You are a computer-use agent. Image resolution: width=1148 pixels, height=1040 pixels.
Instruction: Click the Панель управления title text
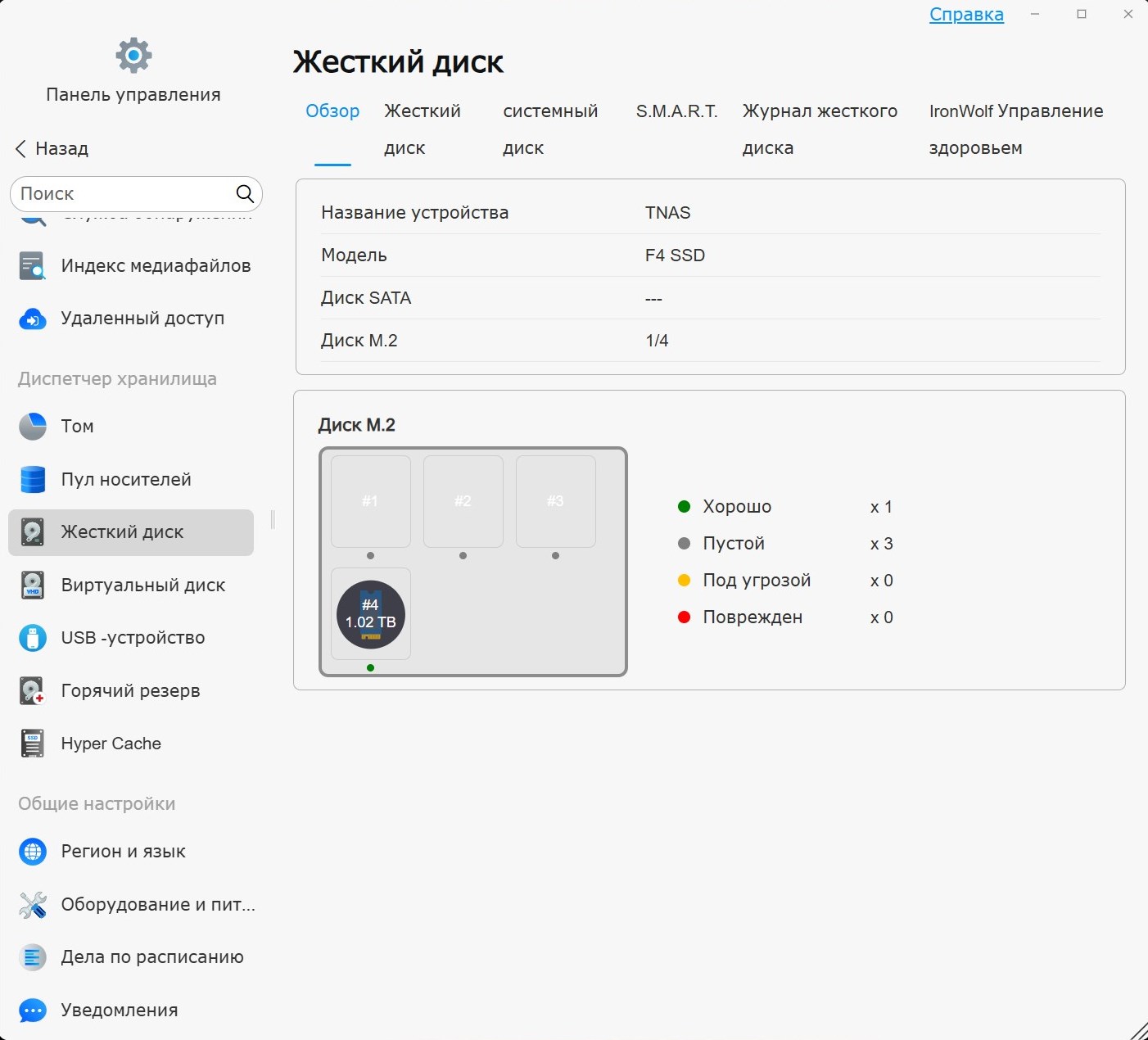[x=133, y=95]
